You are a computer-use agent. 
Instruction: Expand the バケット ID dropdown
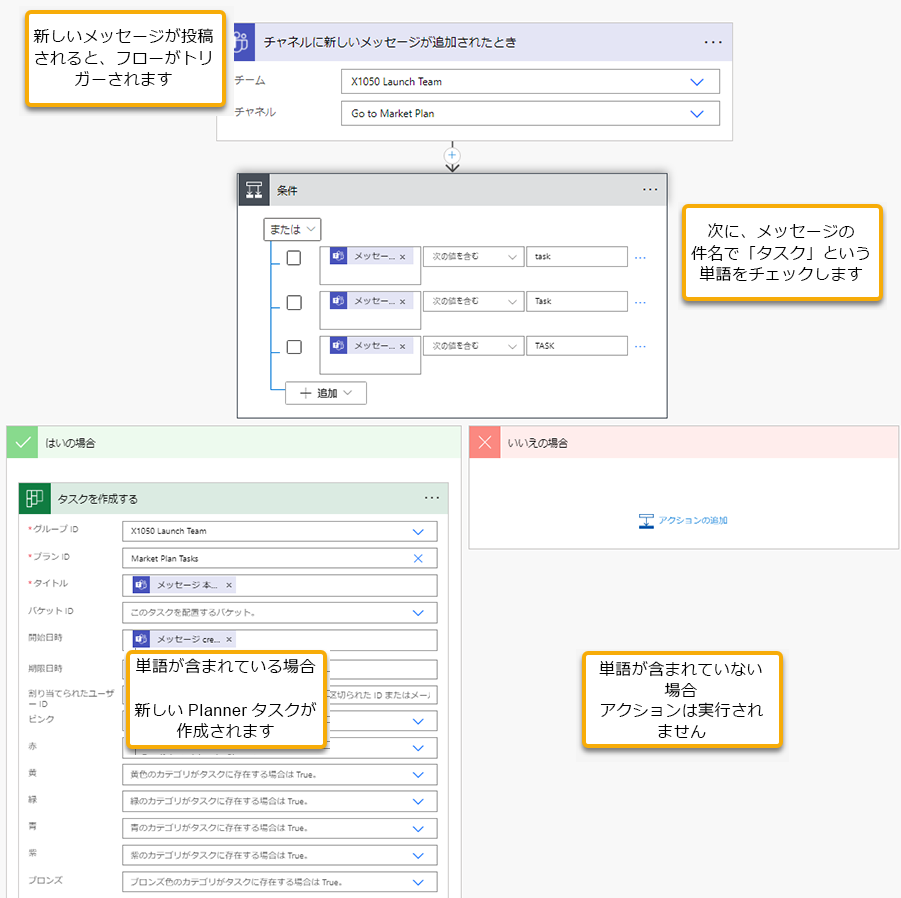(418, 612)
